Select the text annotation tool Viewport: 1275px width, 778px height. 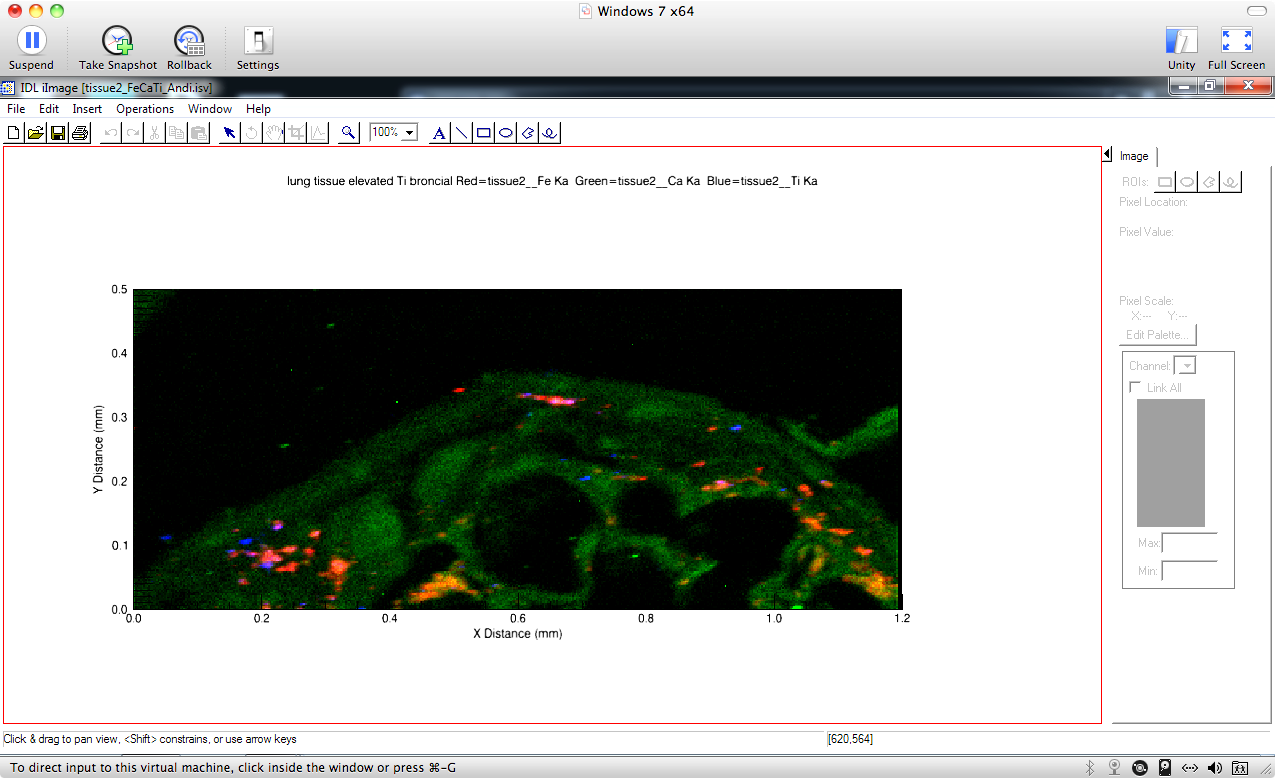[439, 131]
